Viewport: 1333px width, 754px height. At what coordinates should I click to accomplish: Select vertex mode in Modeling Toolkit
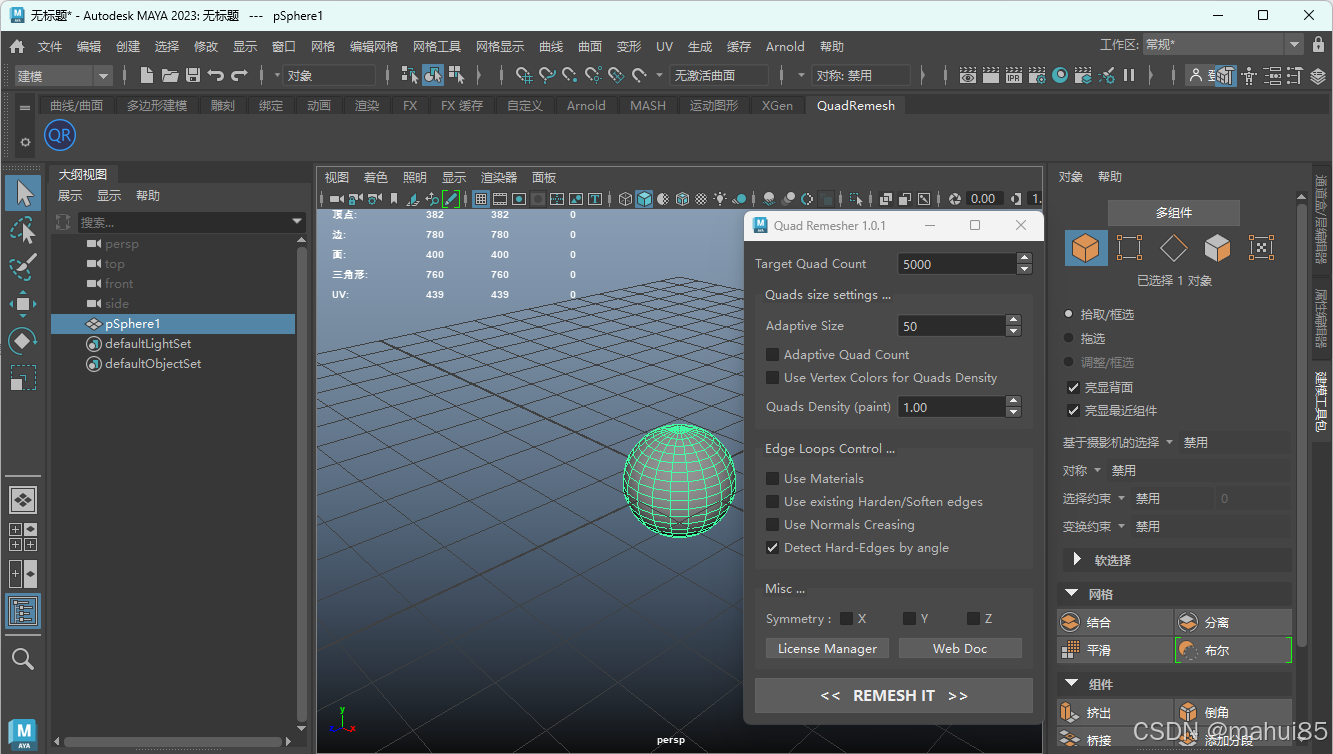coord(1129,247)
